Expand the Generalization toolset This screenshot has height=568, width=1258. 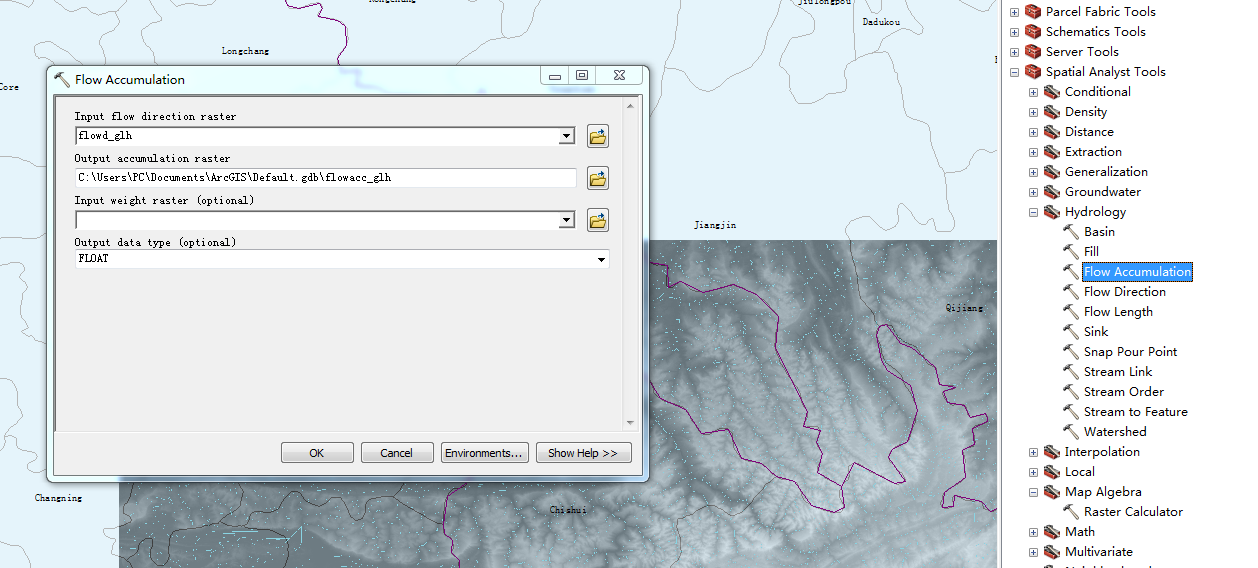[1033, 172]
